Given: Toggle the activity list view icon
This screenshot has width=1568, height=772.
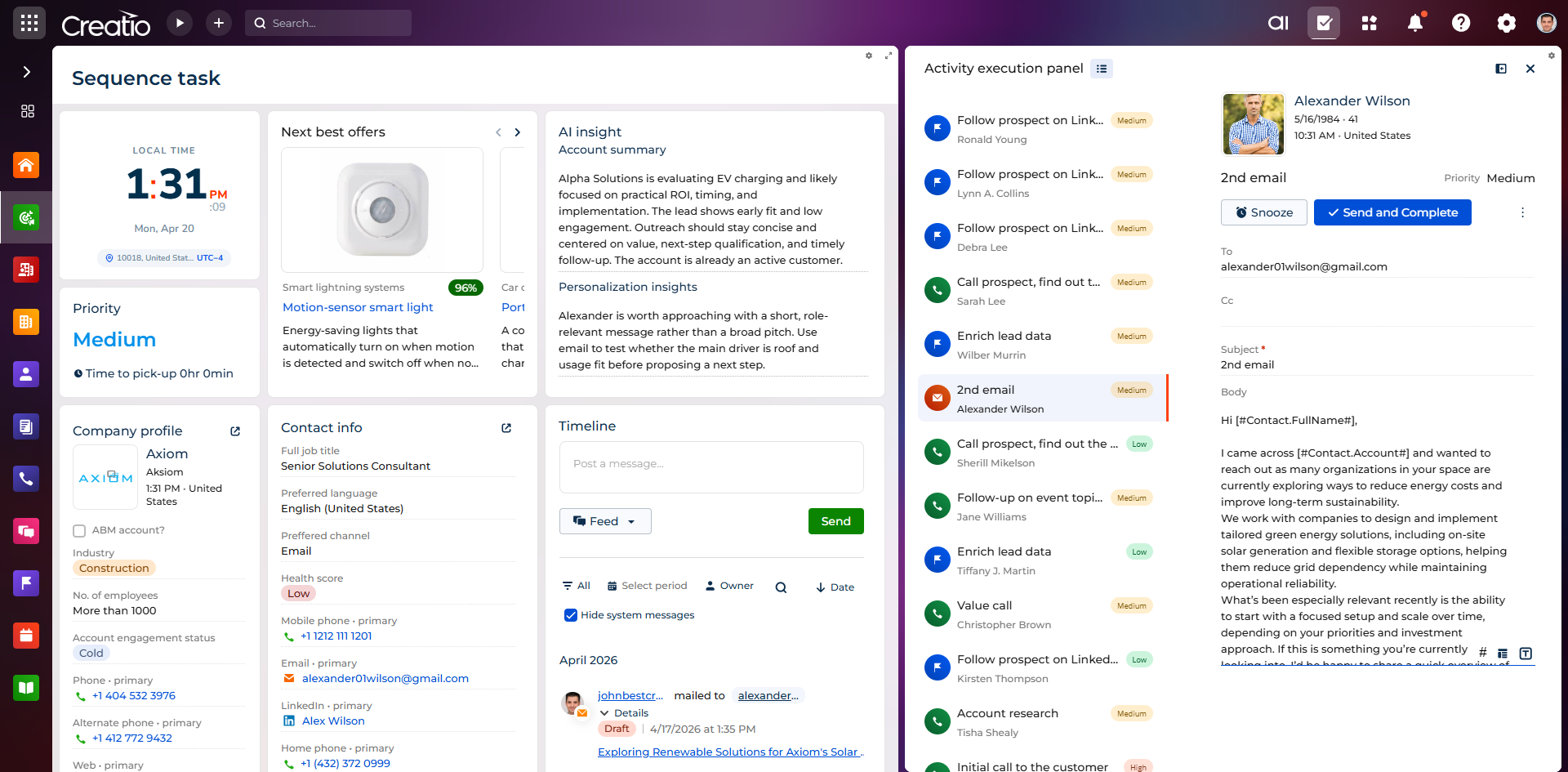Looking at the screenshot, I should click(x=1102, y=69).
